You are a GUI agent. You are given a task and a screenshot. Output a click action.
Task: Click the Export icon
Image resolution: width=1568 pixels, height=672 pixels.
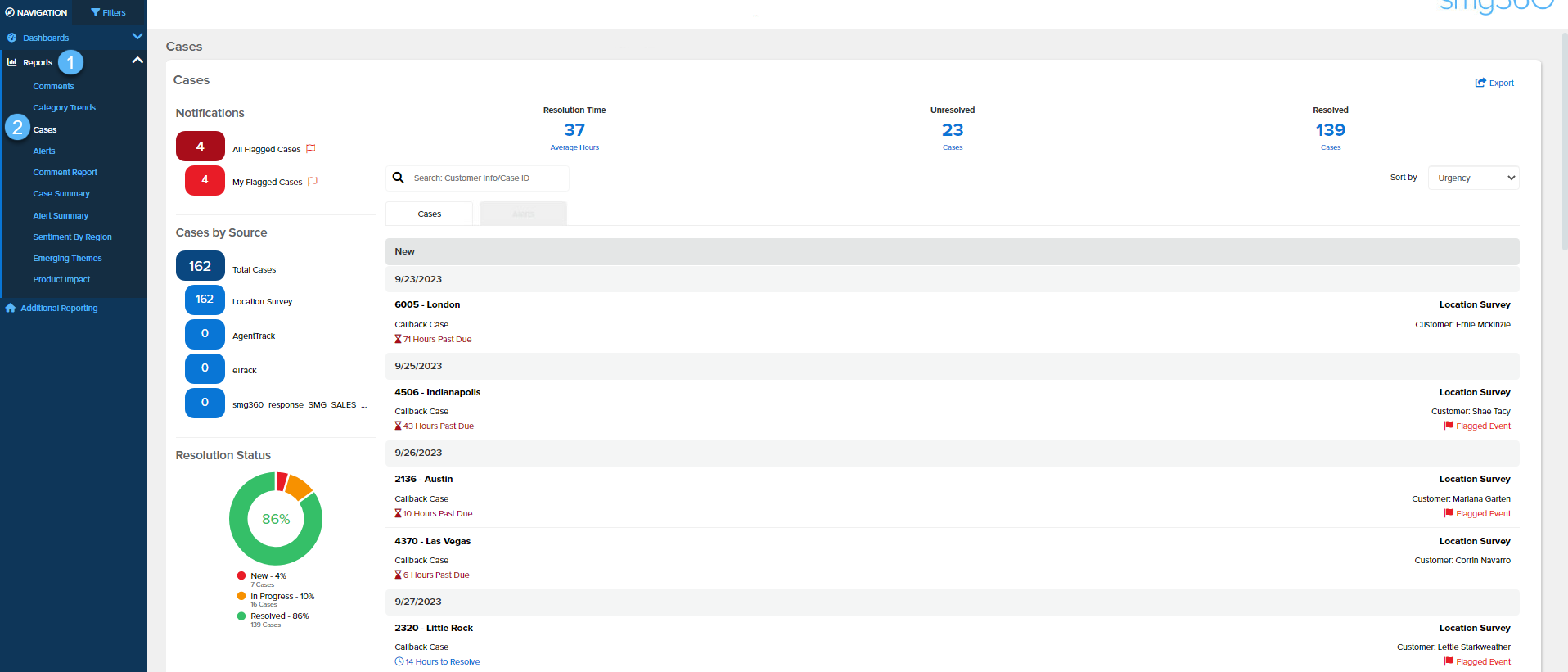point(1480,83)
